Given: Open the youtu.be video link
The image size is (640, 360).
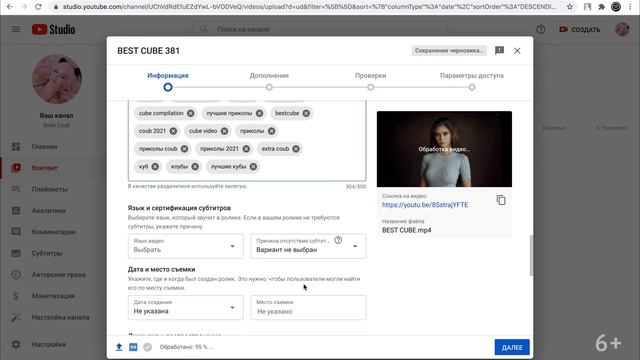Looking at the screenshot, I should [x=425, y=205].
